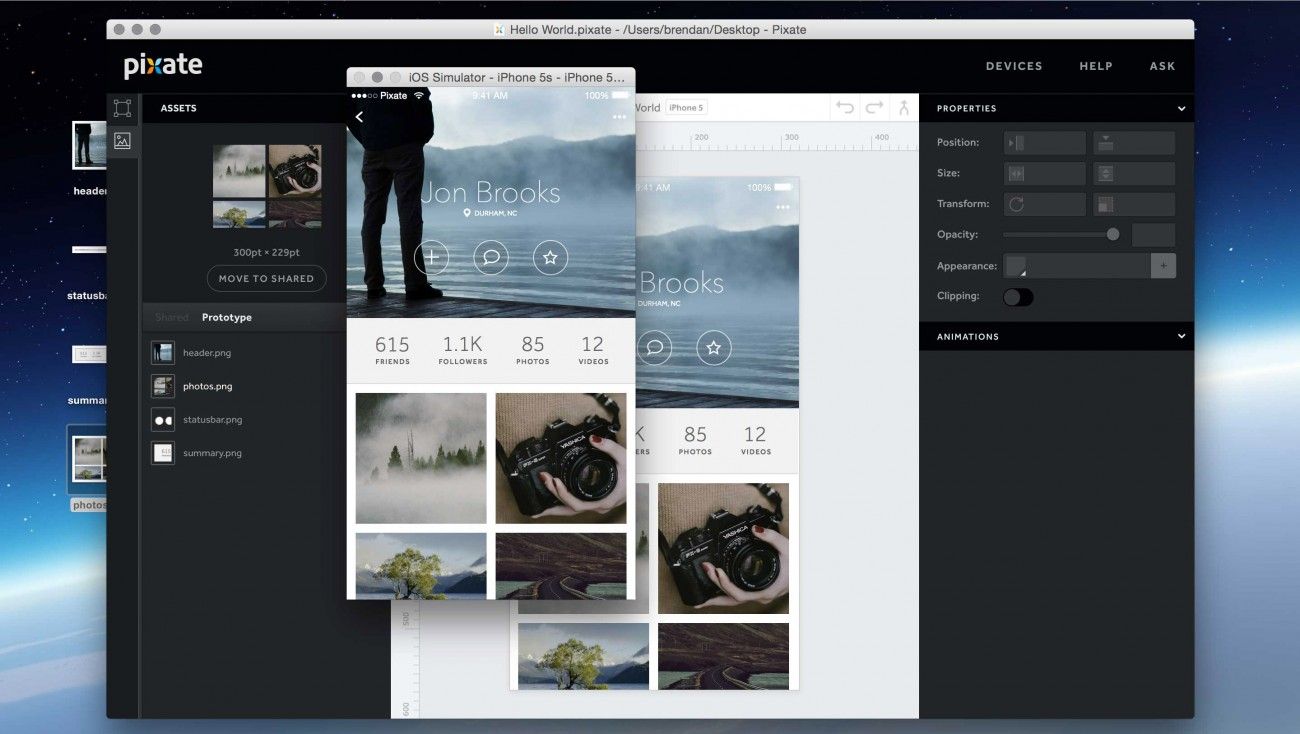Toggle the Clipping switch
Image resolution: width=1300 pixels, height=734 pixels.
click(x=1018, y=296)
